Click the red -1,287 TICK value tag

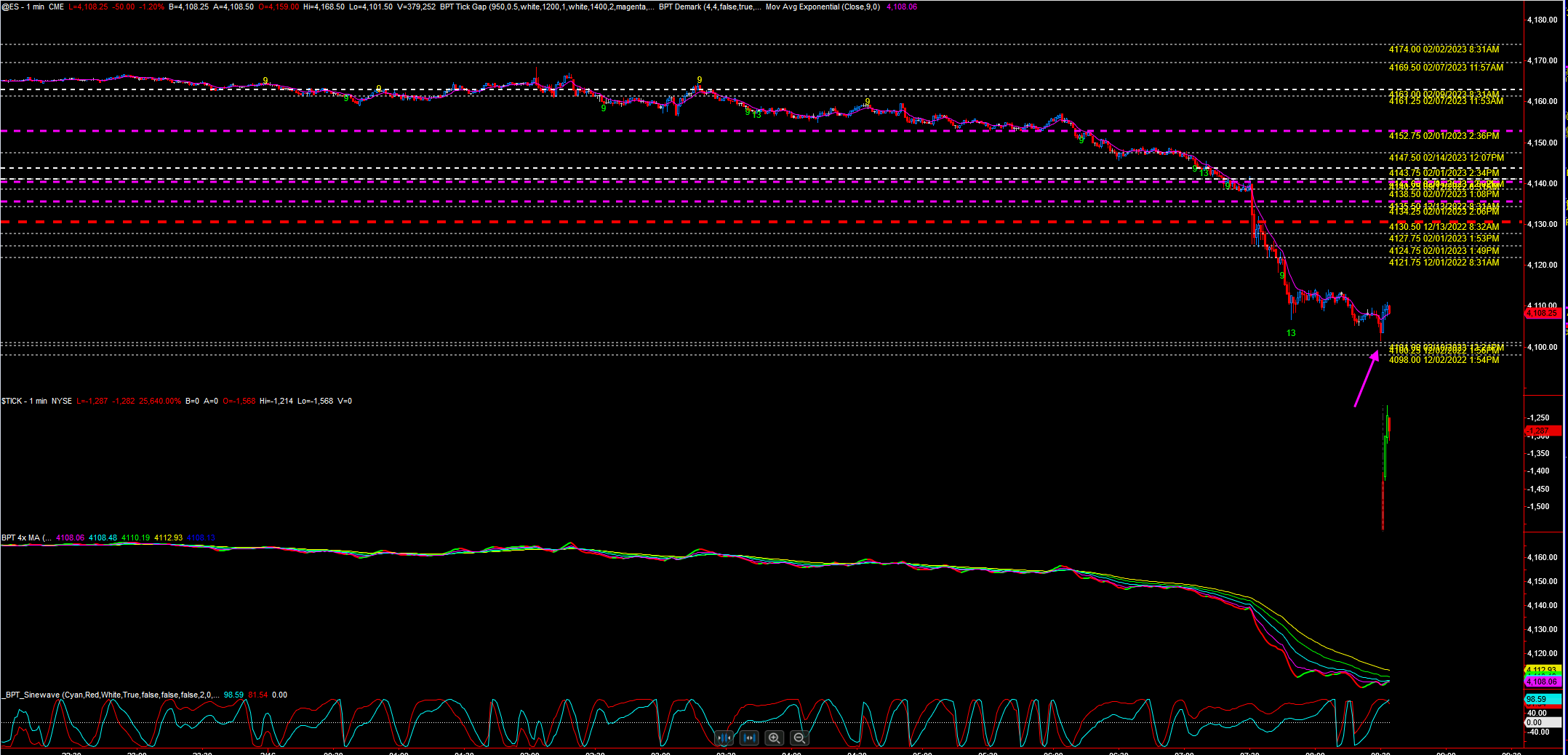click(1542, 431)
